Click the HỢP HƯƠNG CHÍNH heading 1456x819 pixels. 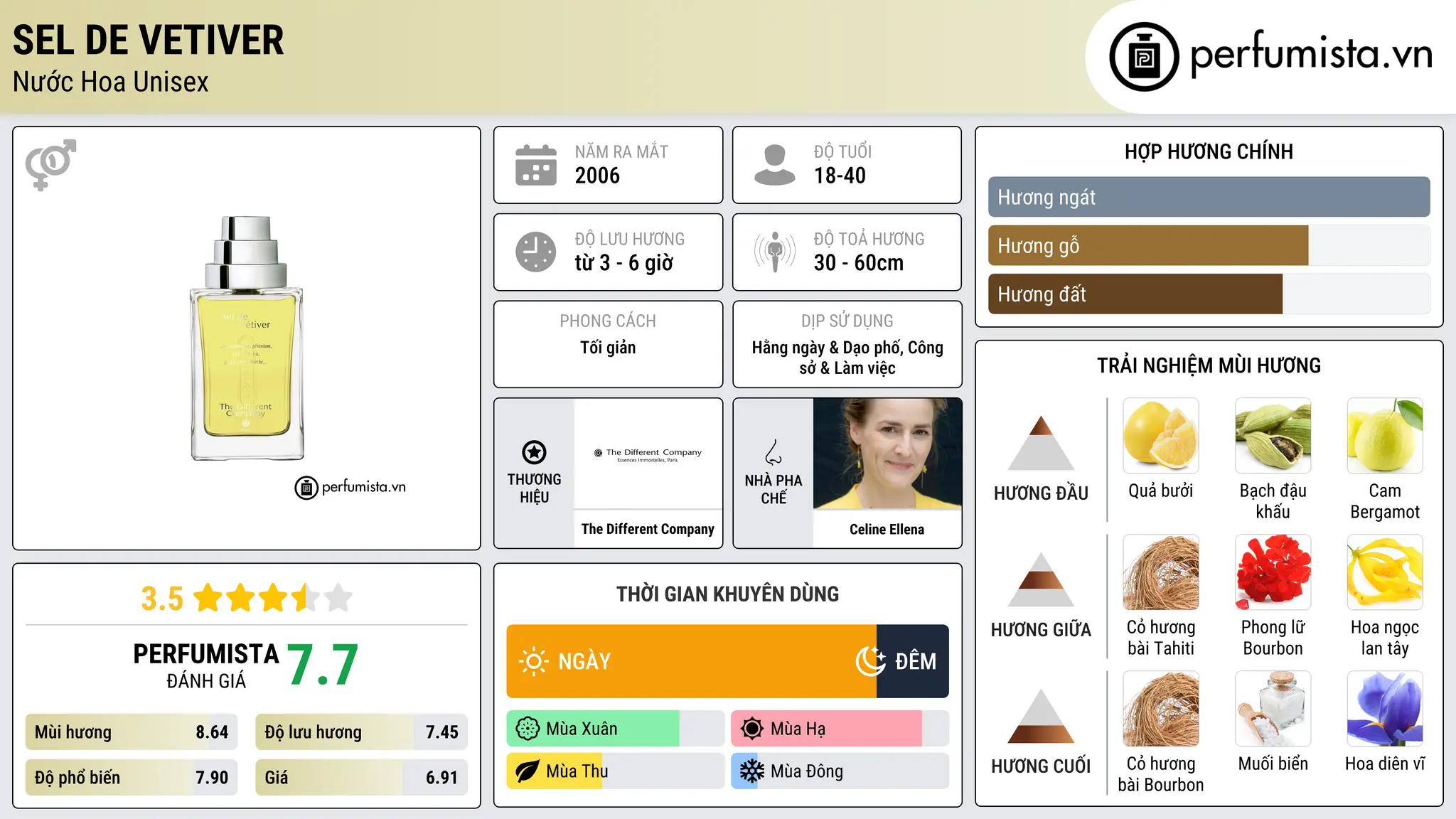[1209, 151]
